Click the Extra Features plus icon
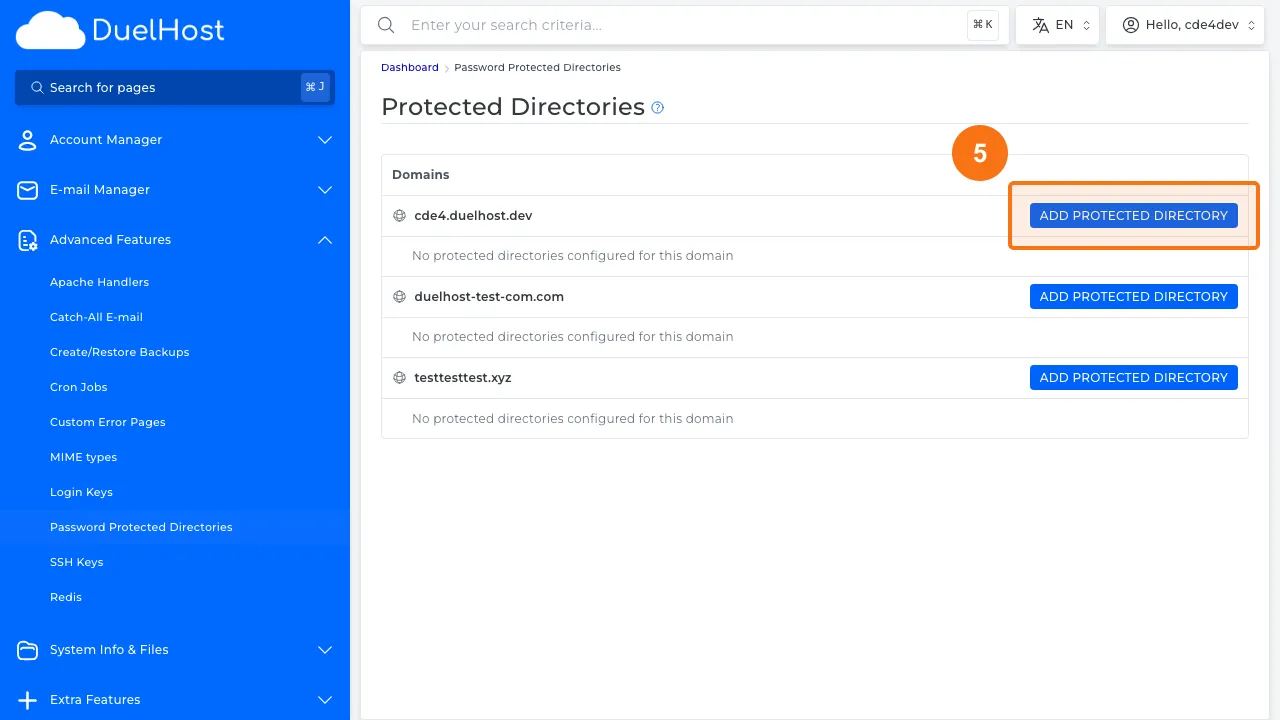This screenshot has height=720, width=1280. point(28,700)
